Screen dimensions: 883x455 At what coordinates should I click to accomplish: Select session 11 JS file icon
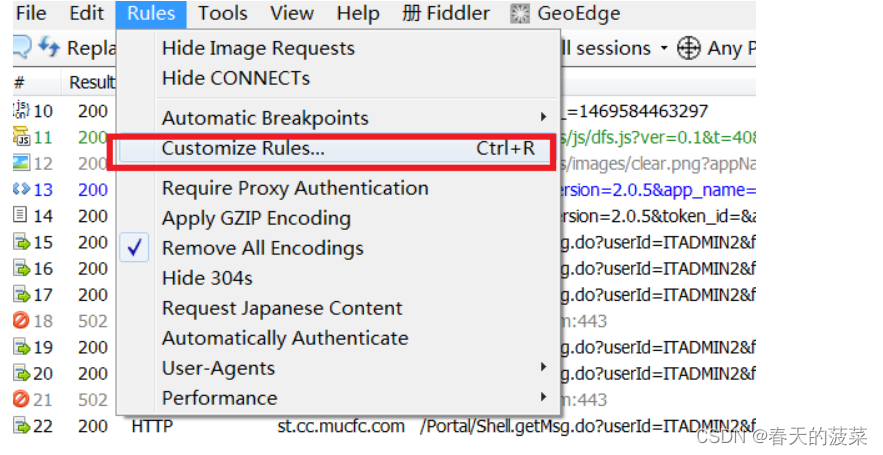21,137
